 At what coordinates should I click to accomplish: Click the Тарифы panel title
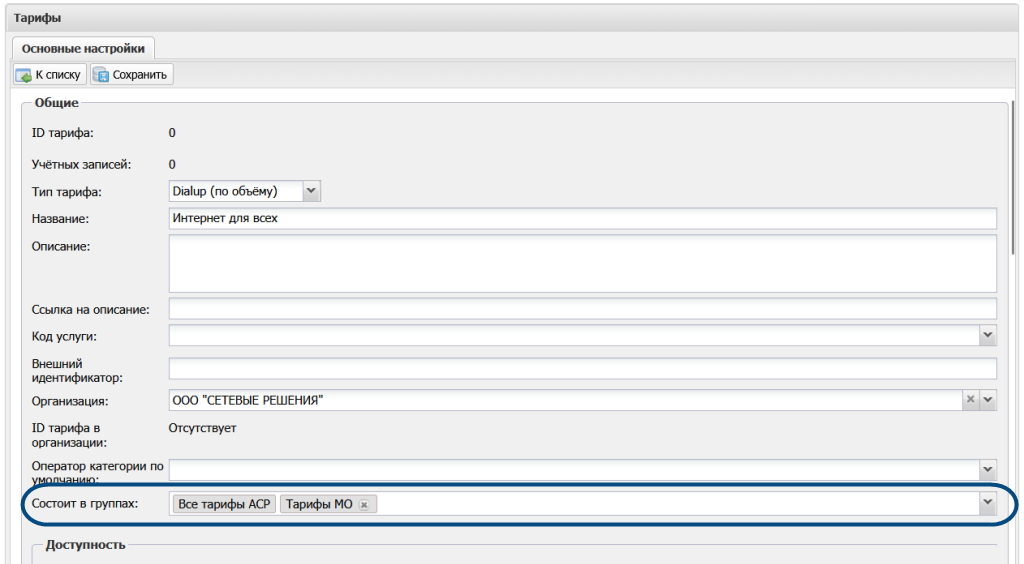[37, 18]
